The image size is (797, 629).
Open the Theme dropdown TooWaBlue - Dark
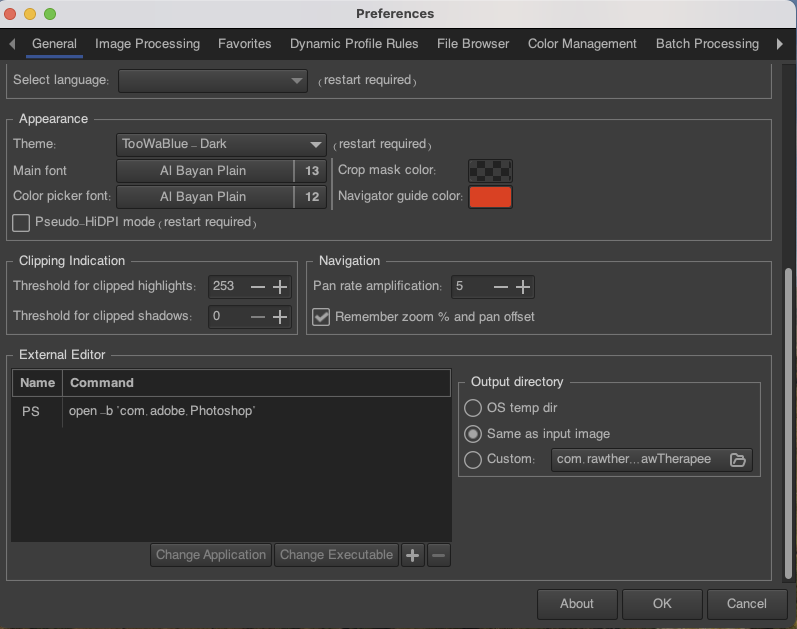(222, 144)
